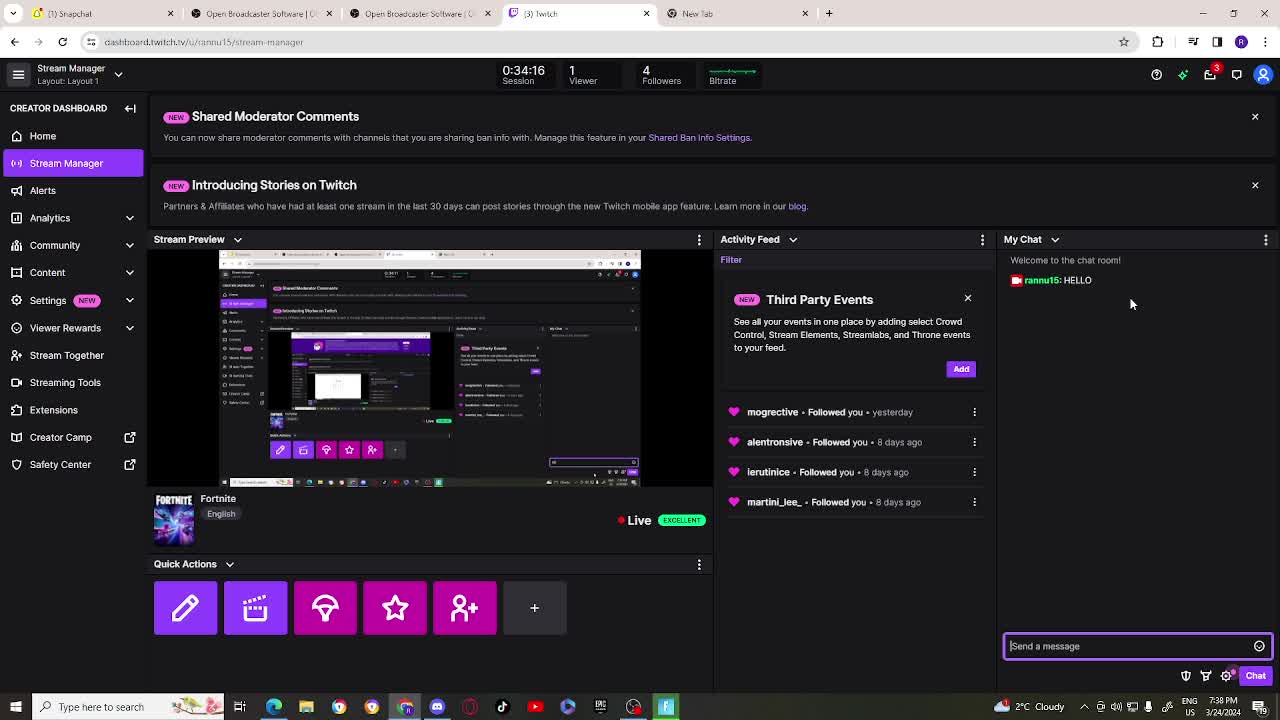Open the notifications inbox with red badge
This screenshot has width=1280, height=720.
pos(1210,74)
